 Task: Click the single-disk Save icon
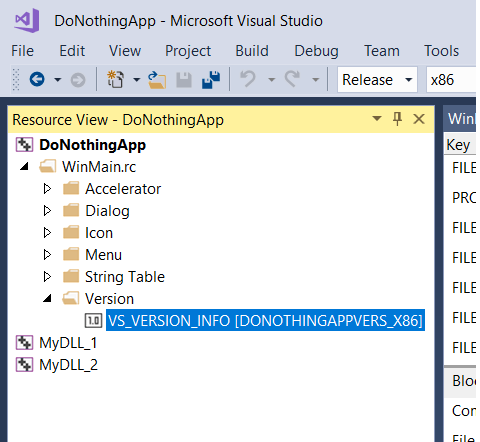click(184, 80)
